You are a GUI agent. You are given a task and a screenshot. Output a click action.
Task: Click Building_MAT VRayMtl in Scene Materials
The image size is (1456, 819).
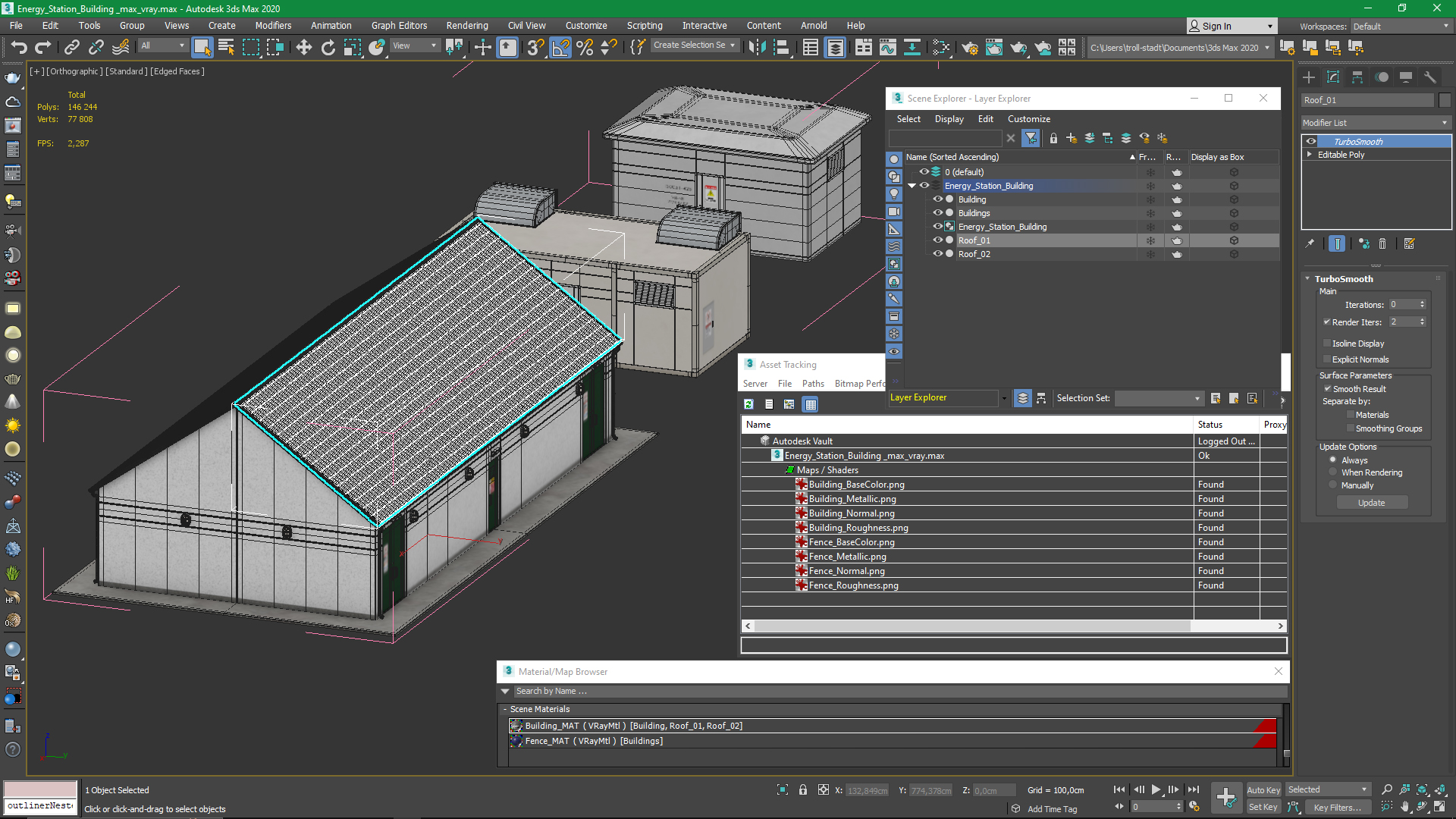(x=632, y=725)
